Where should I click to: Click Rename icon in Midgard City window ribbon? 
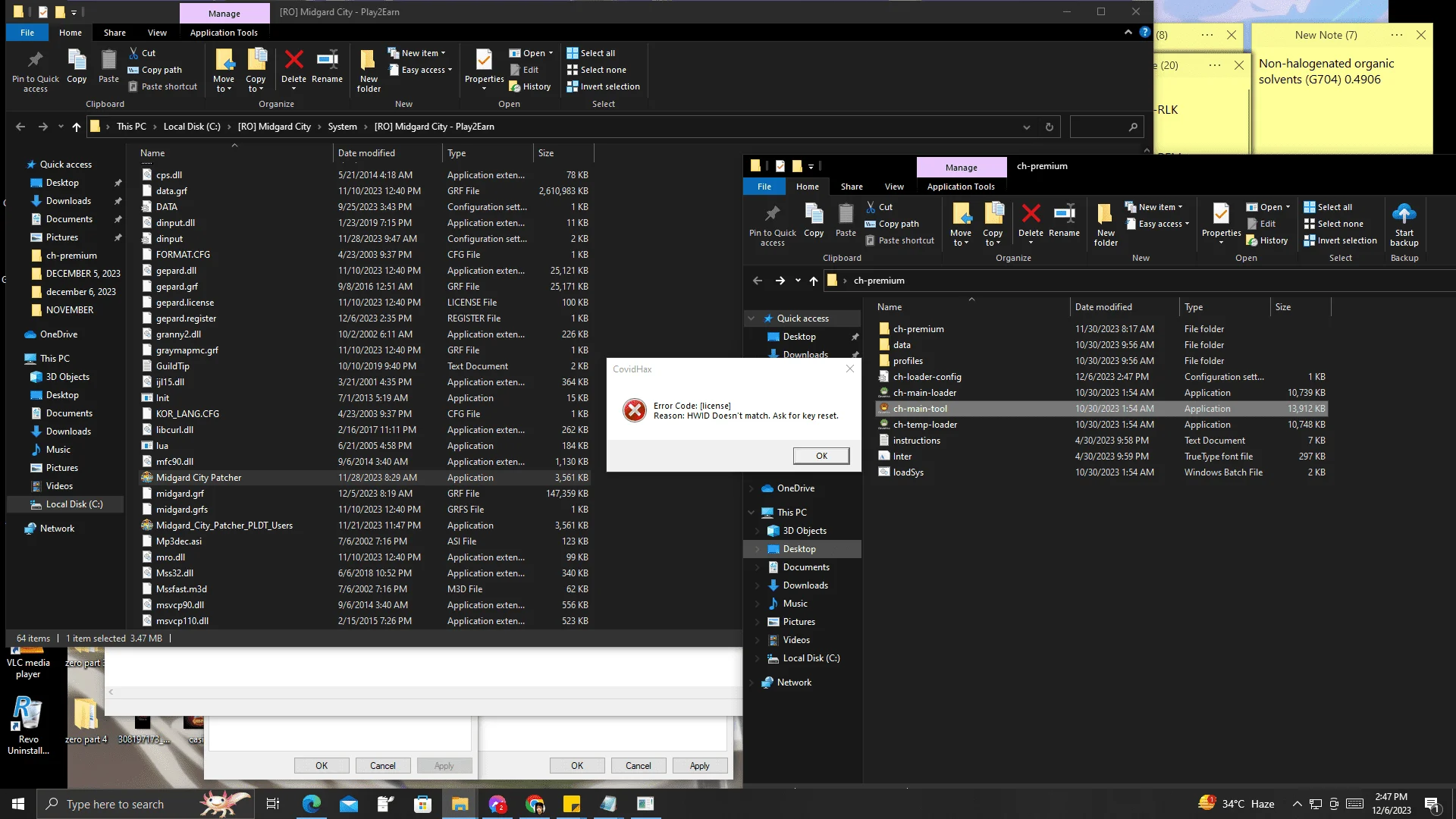(x=327, y=67)
